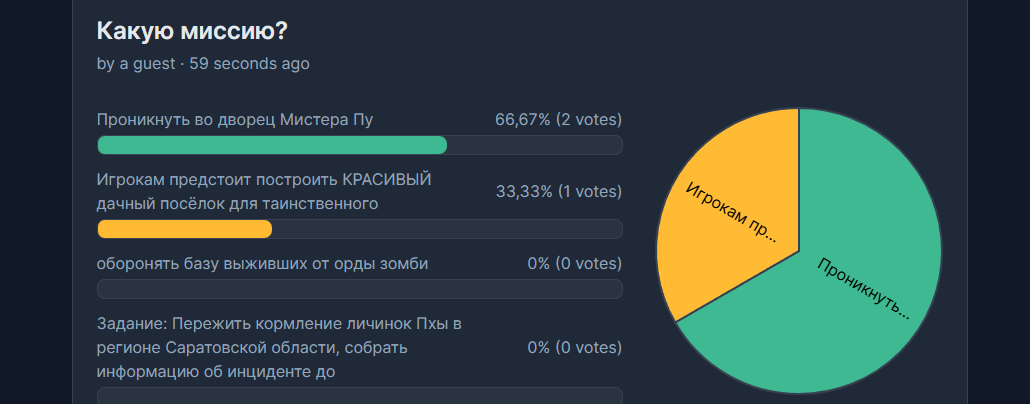Click the "Игрокам пр..." pie chart label
The height and width of the screenshot is (404, 1030).
pos(732,213)
